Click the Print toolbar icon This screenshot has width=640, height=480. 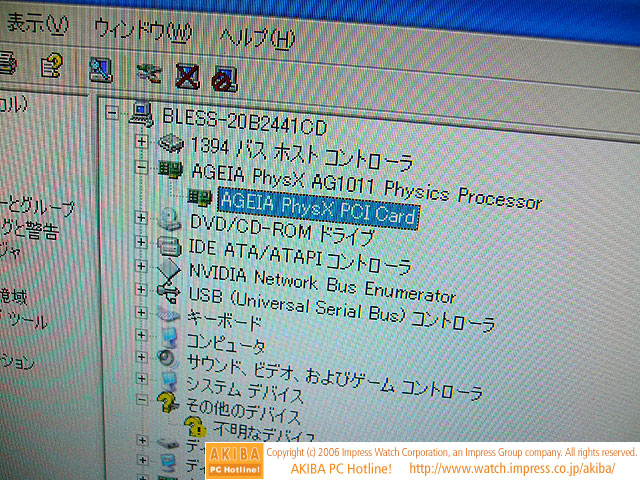pos(8,64)
